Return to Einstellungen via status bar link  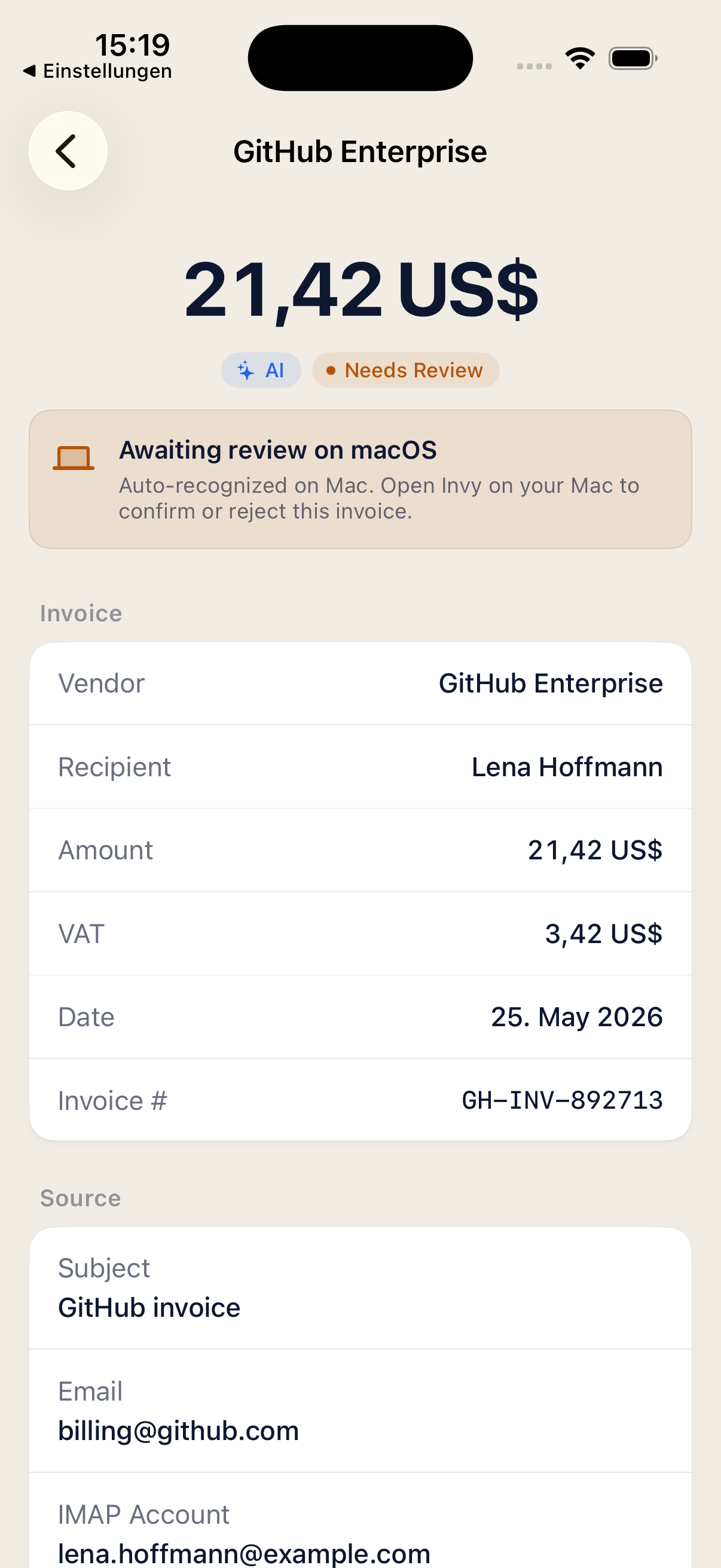click(x=97, y=71)
